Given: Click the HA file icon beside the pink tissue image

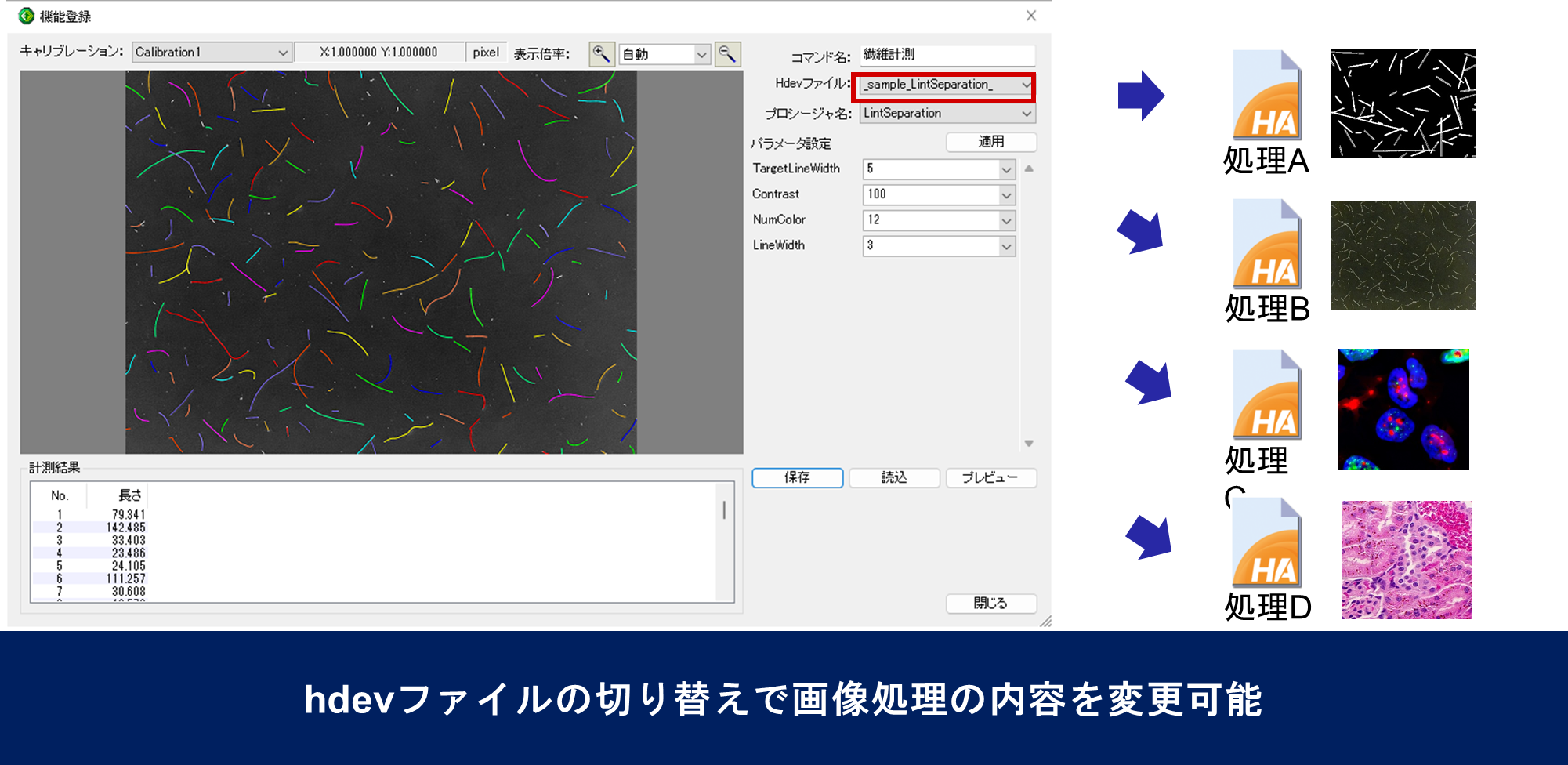Looking at the screenshot, I should click(x=1266, y=543).
